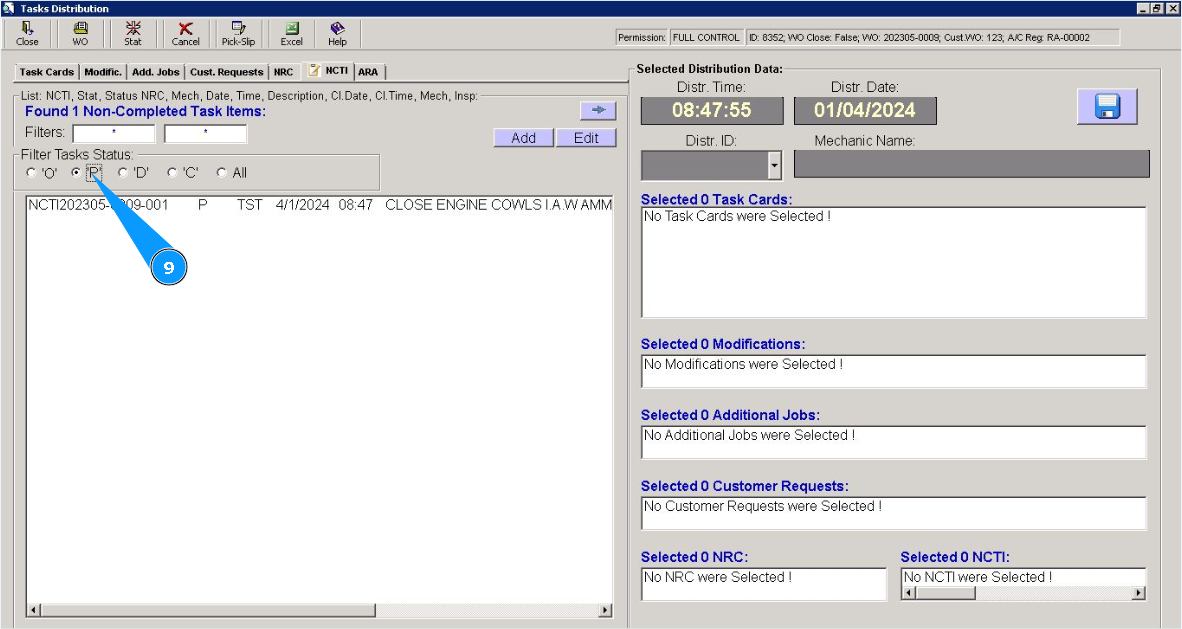Switch to the Task Cards tab
The height and width of the screenshot is (629, 1182).
tap(46, 72)
